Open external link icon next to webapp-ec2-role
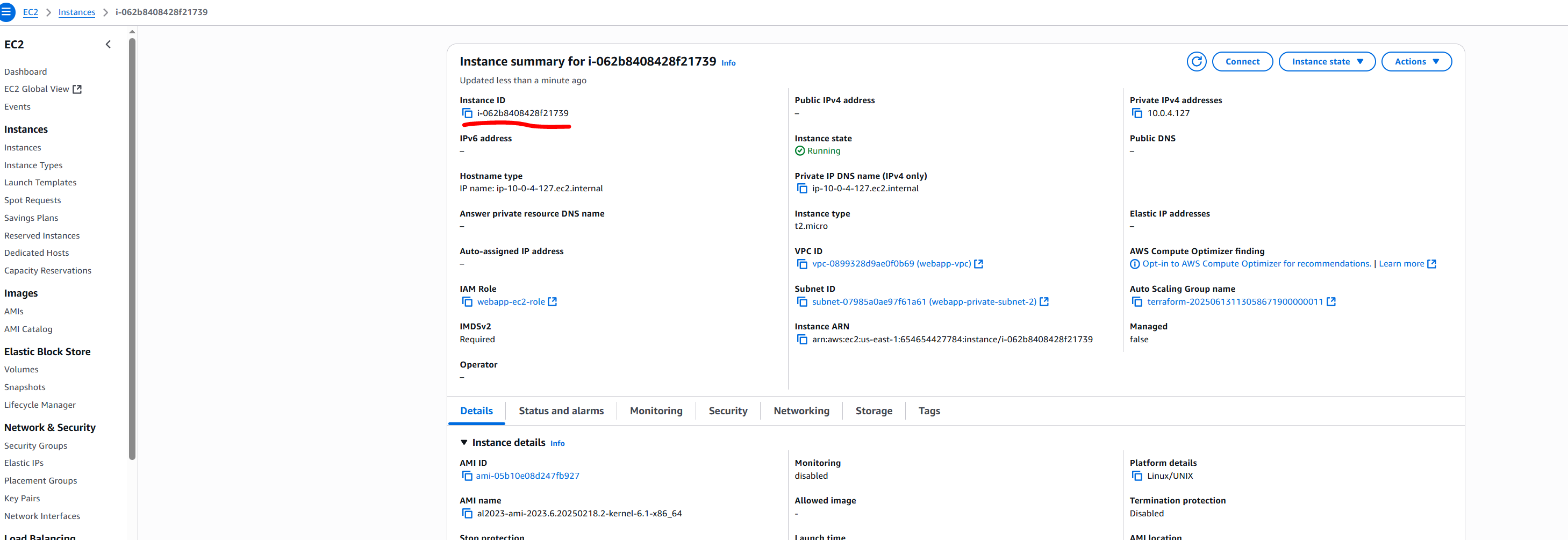The image size is (1568, 540). (552, 301)
